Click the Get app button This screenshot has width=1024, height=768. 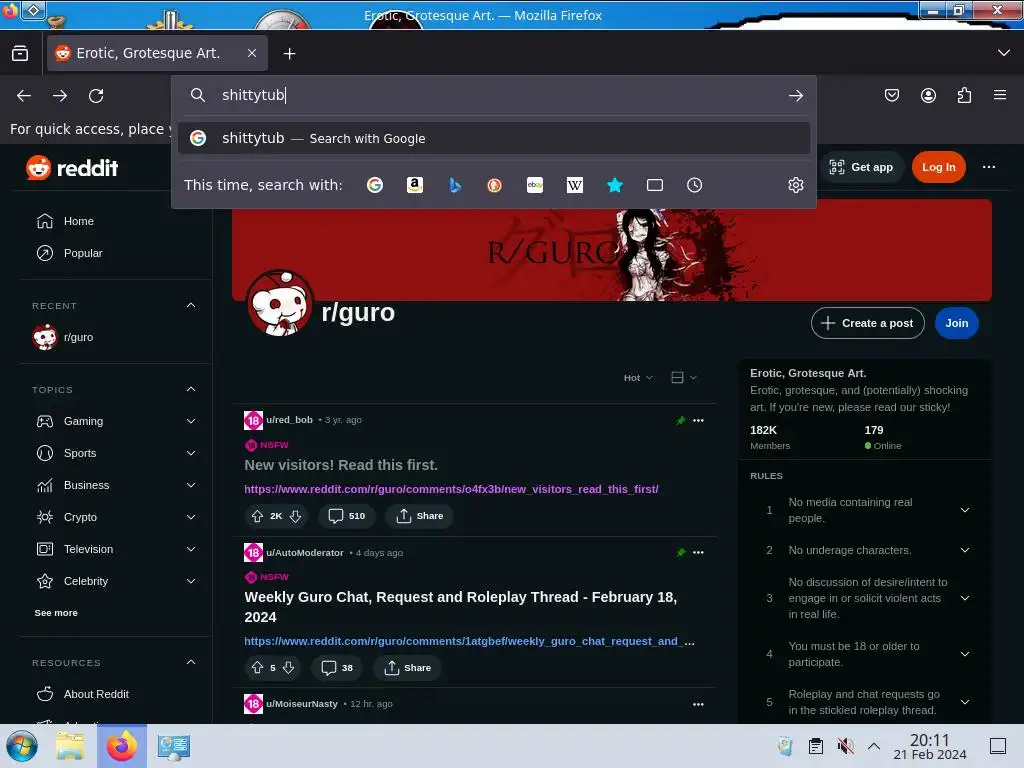pyautogui.click(x=861, y=167)
